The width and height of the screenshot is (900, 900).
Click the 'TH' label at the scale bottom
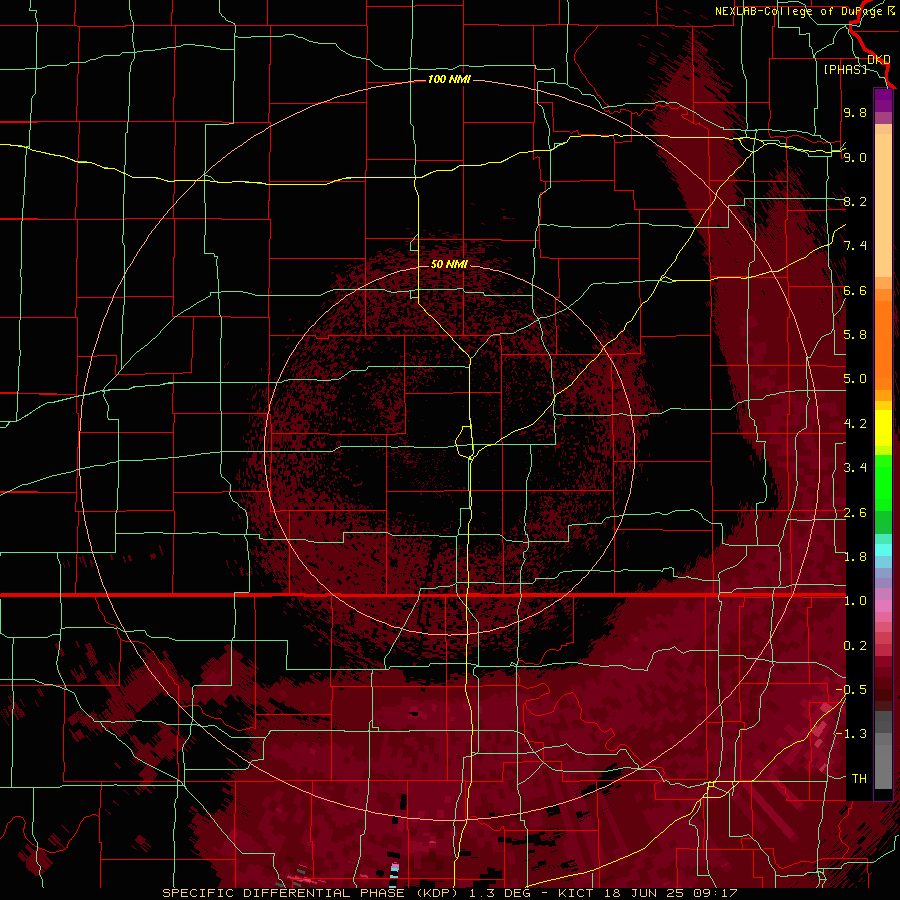pyautogui.click(x=859, y=779)
